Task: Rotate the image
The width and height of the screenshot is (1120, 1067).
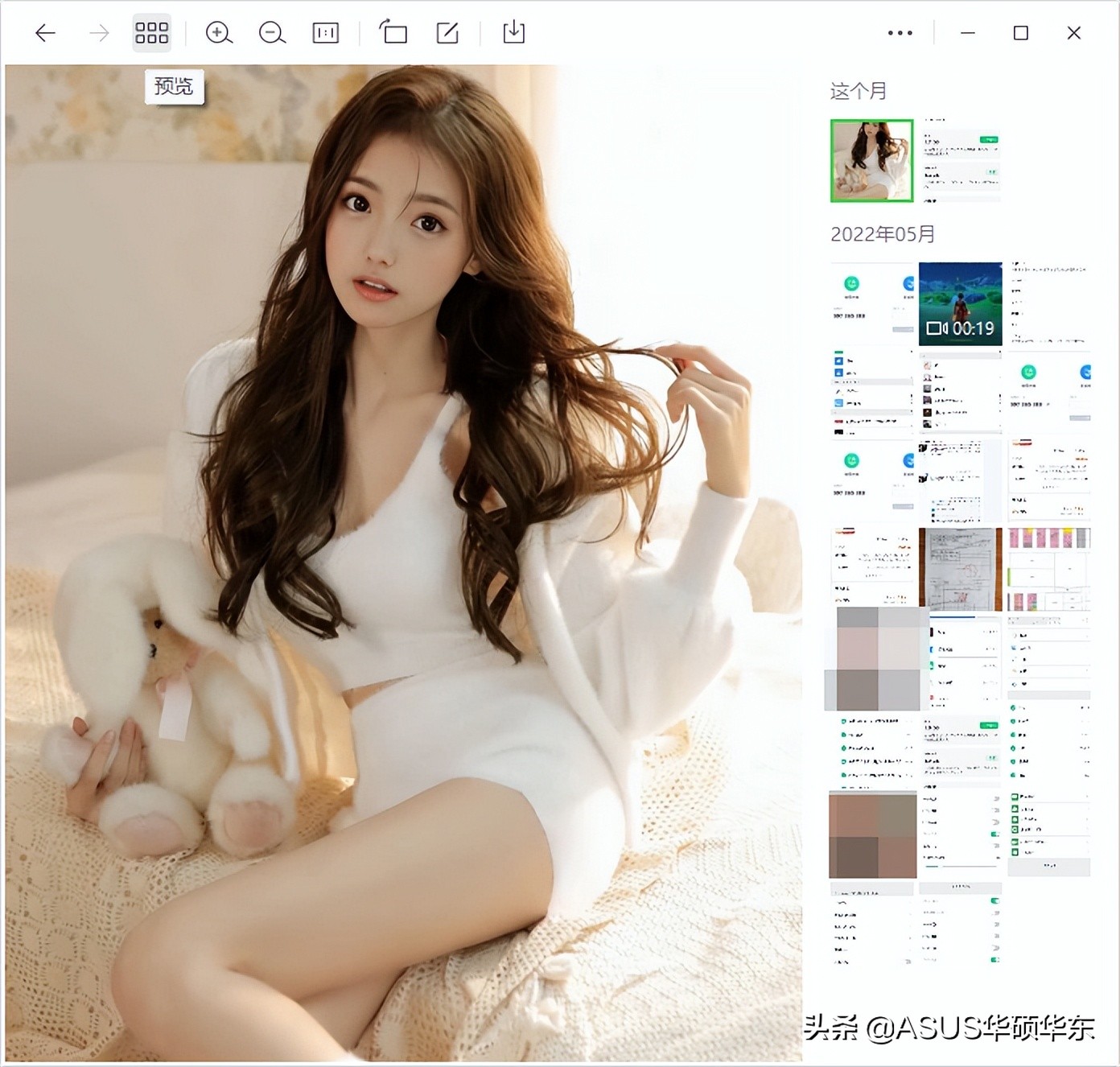Action: [x=393, y=33]
